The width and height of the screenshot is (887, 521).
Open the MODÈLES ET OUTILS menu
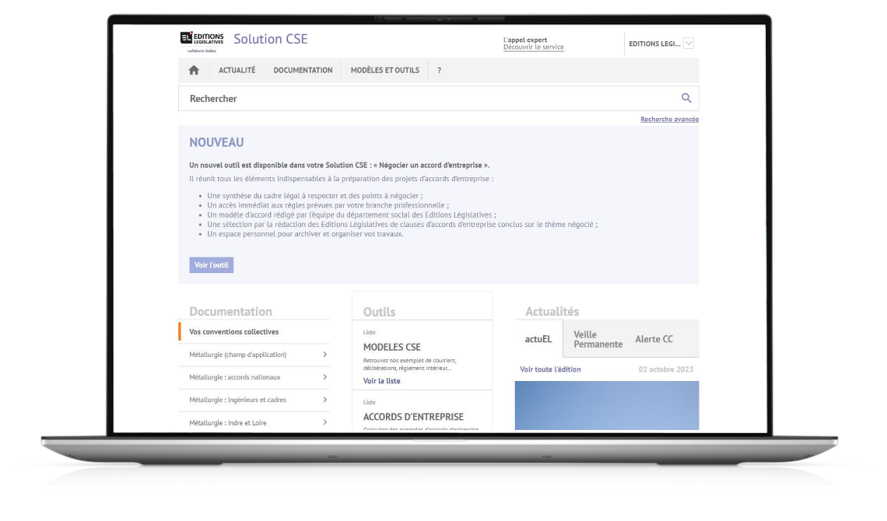(385, 70)
